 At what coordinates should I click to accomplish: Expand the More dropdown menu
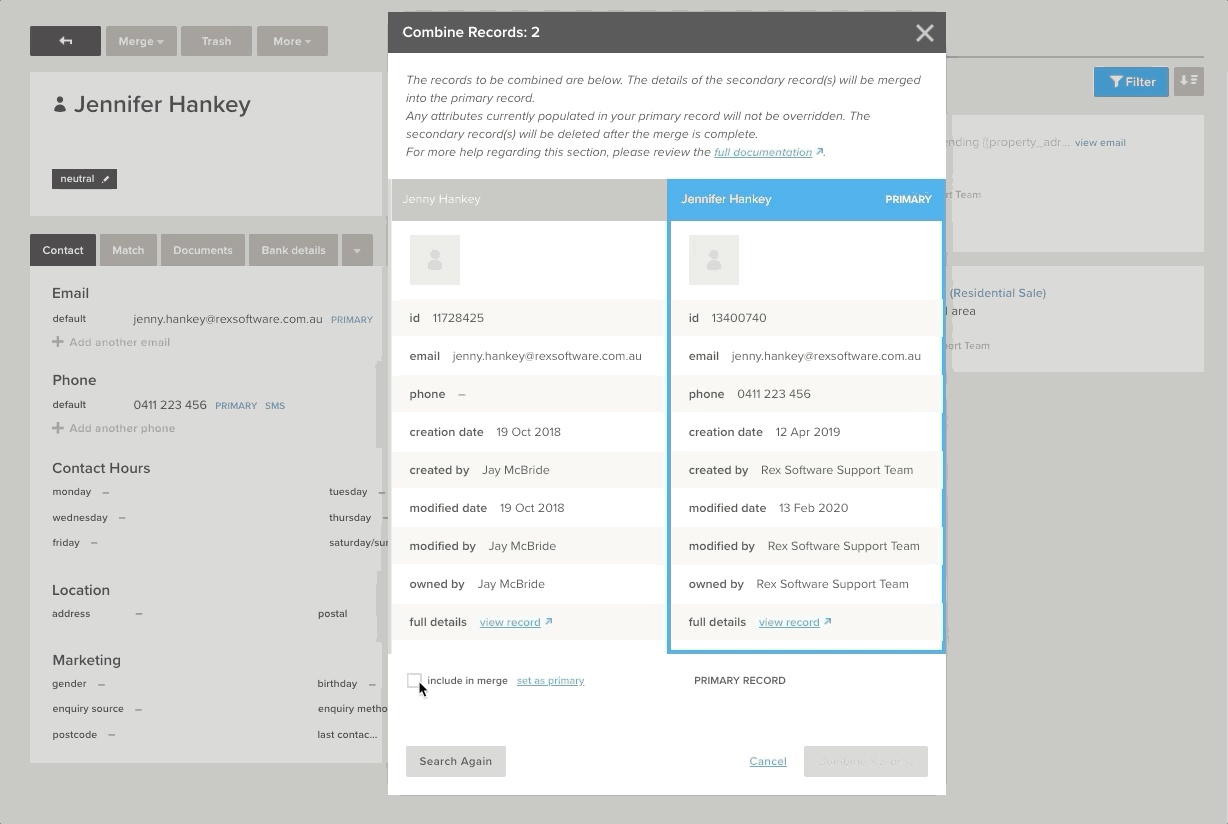[292, 41]
